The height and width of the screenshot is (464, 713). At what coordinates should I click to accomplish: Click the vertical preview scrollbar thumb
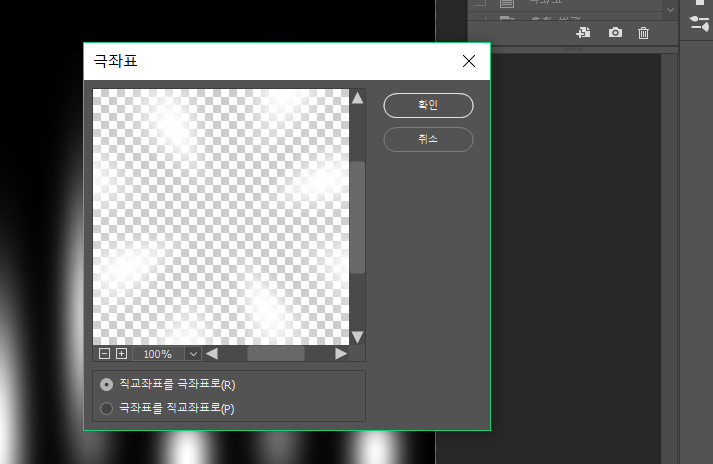[x=357, y=217]
